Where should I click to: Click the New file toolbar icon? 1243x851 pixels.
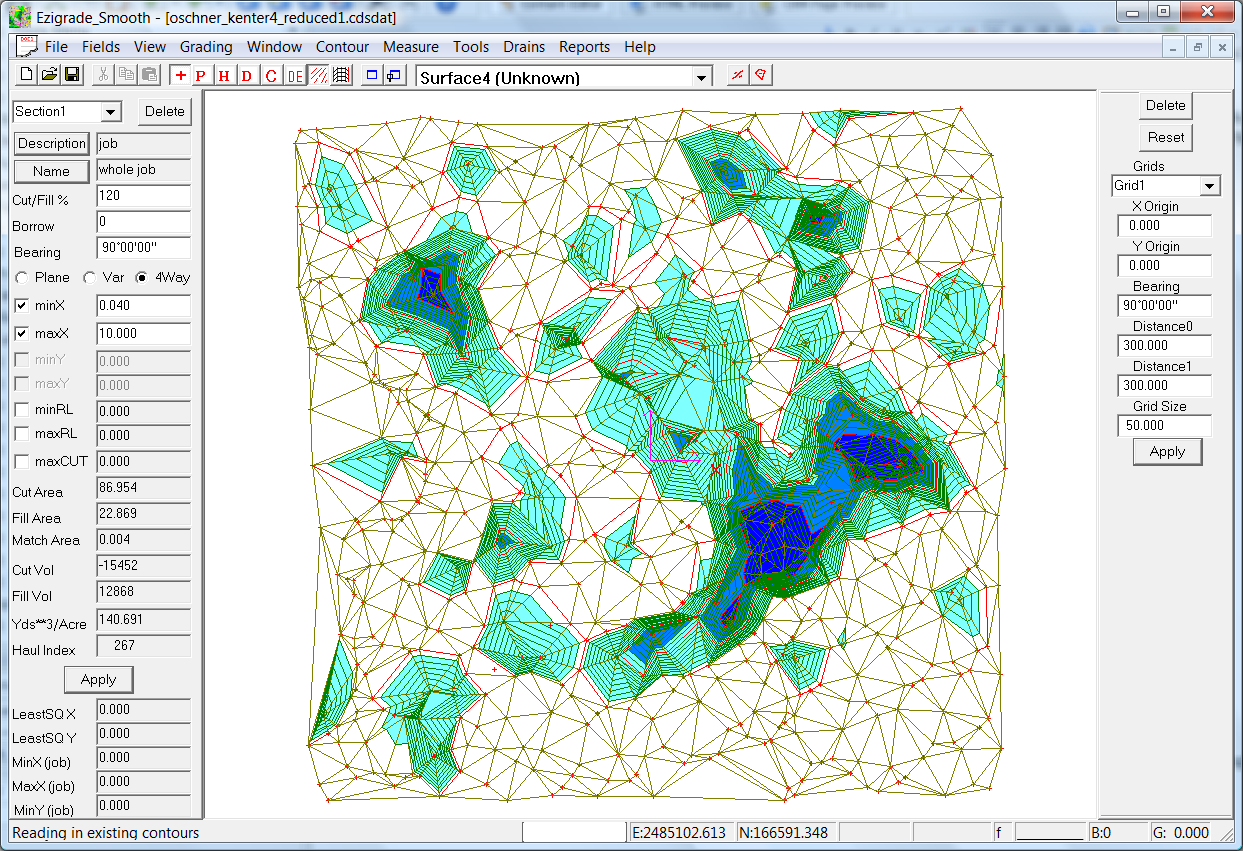(27, 75)
